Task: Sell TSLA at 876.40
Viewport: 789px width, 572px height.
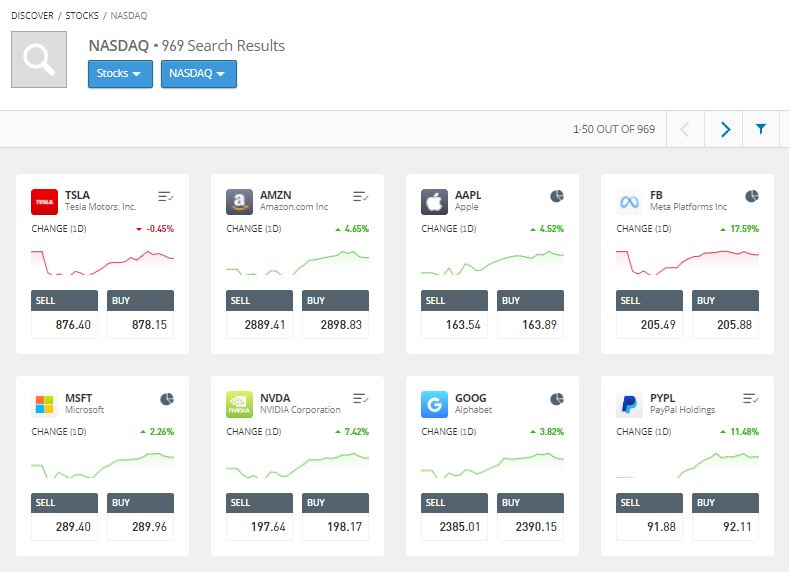Action: click(64, 314)
